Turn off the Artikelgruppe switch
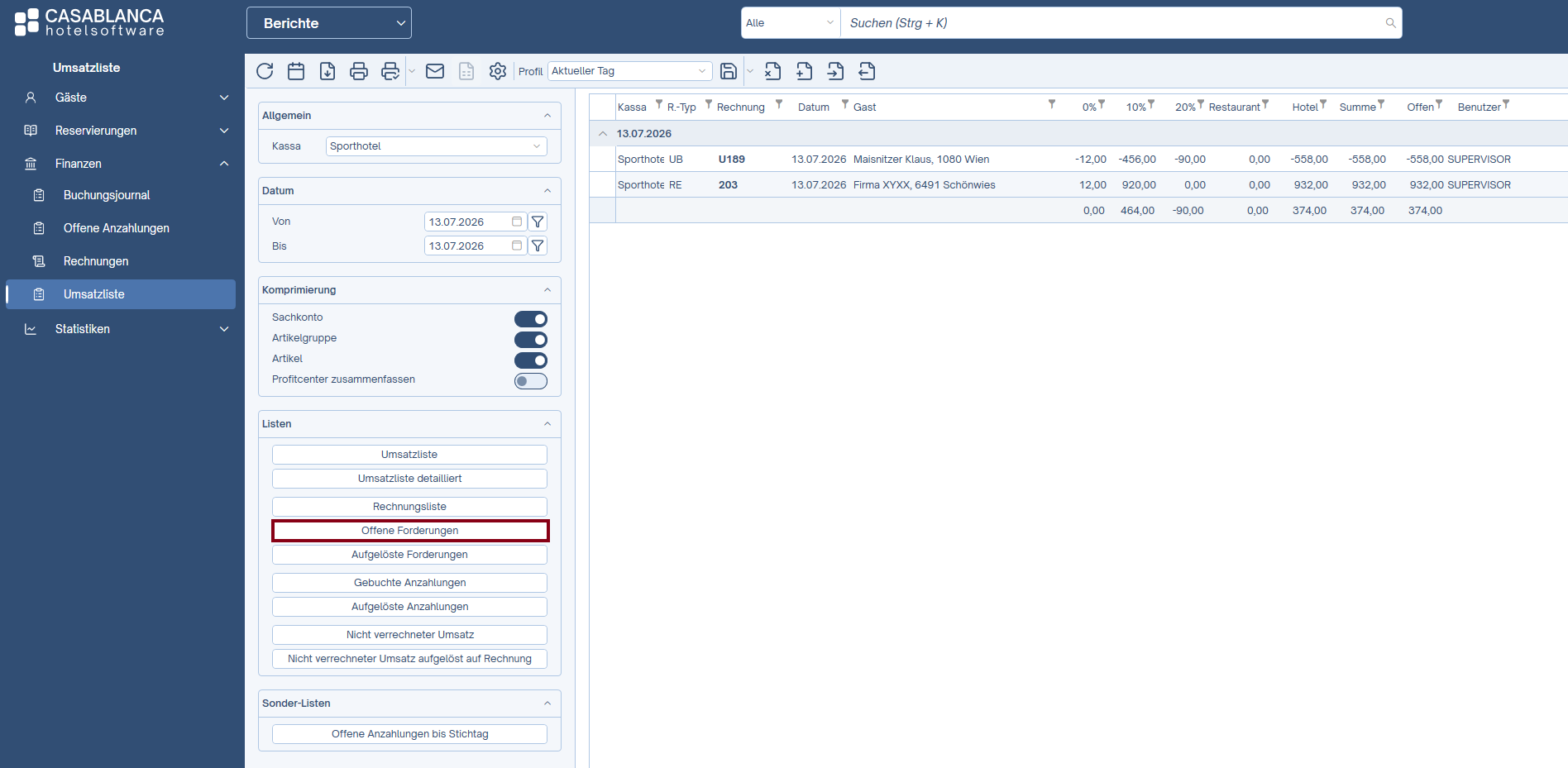Viewport: 1568px width, 768px height. (531, 340)
